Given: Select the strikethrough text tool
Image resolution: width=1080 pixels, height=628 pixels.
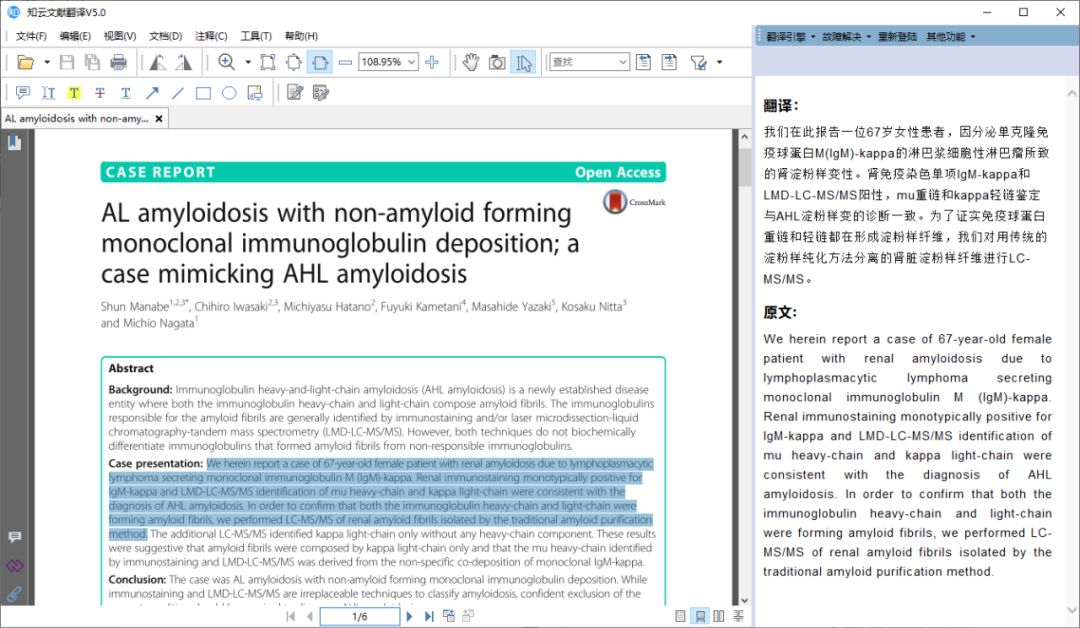Looking at the screenshot, I should tap(100, 93).
